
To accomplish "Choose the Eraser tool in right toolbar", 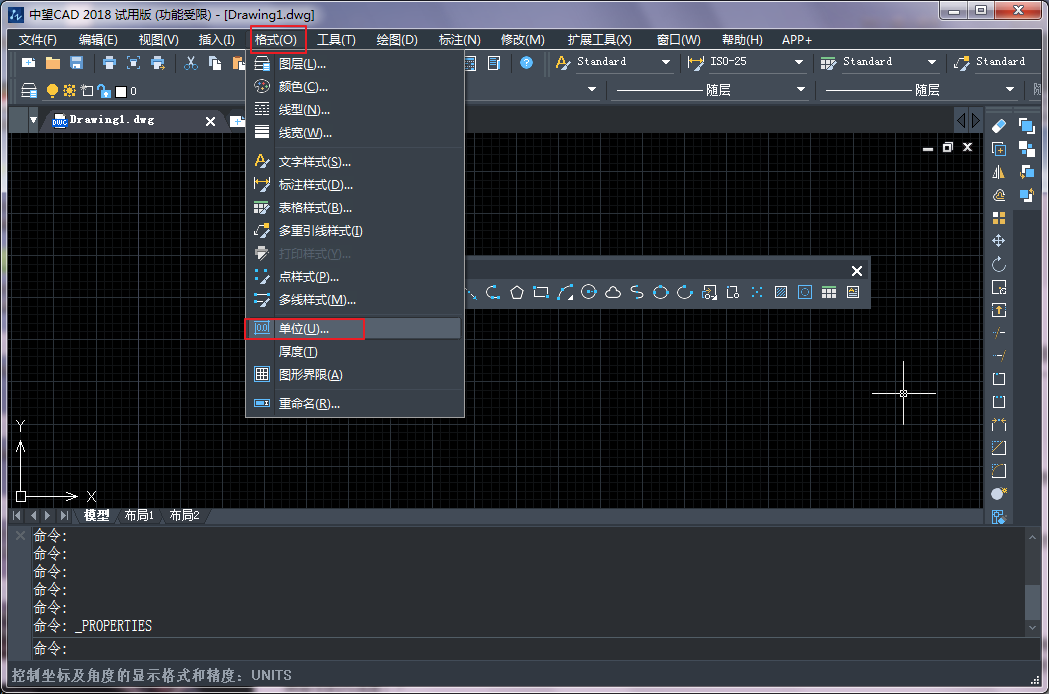I will (x=998, y=125).
